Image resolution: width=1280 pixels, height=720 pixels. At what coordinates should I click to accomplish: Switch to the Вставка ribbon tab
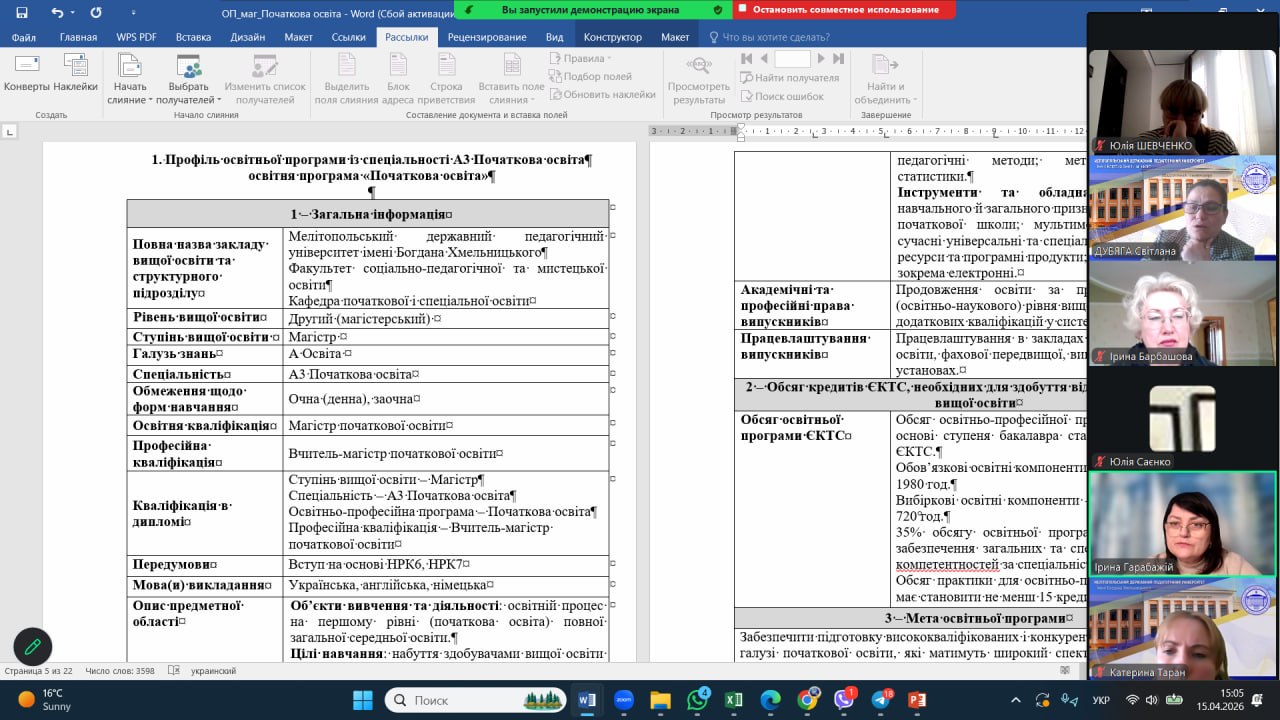193,37
